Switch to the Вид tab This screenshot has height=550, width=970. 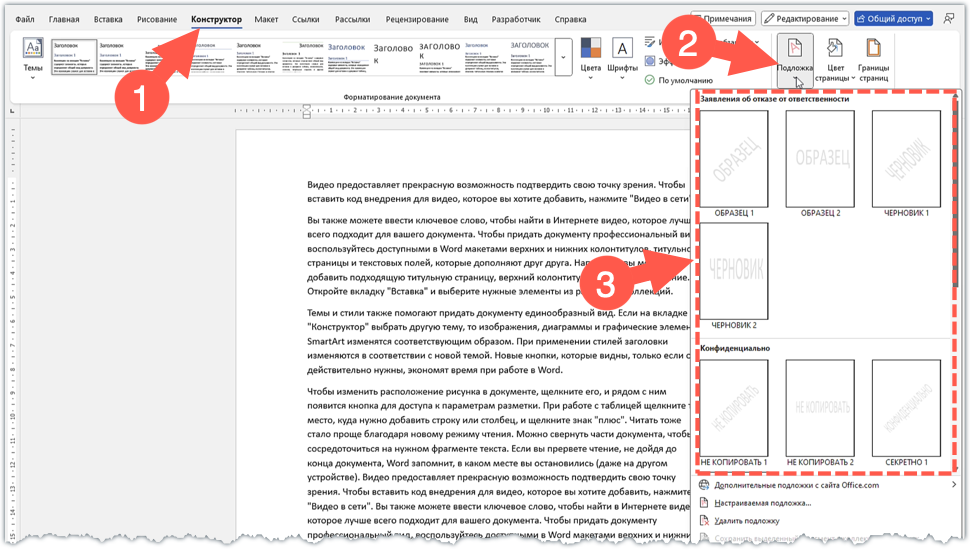(x=470, y=19)
